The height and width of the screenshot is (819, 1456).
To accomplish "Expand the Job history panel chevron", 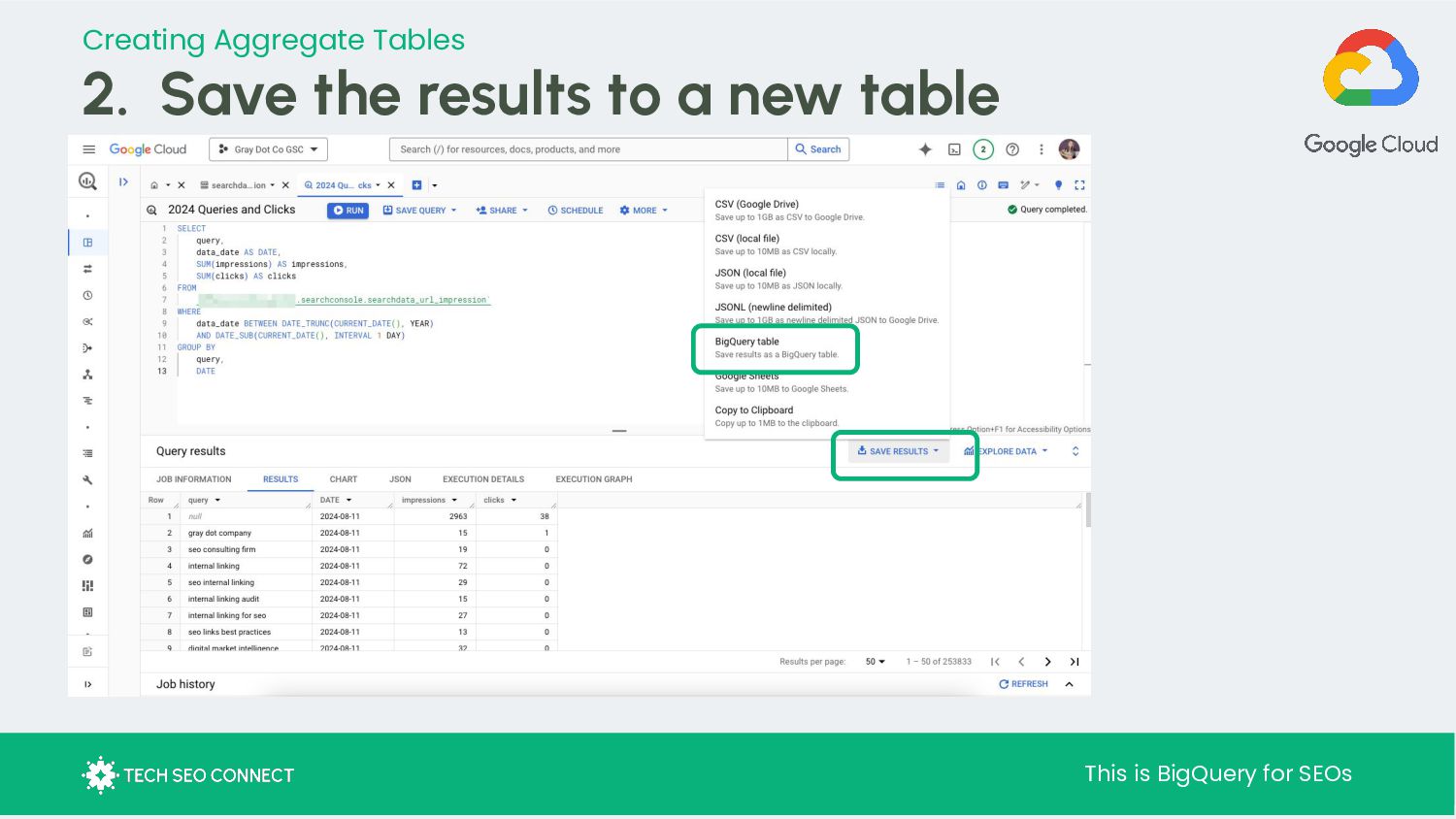I will tap(1070, 684).
